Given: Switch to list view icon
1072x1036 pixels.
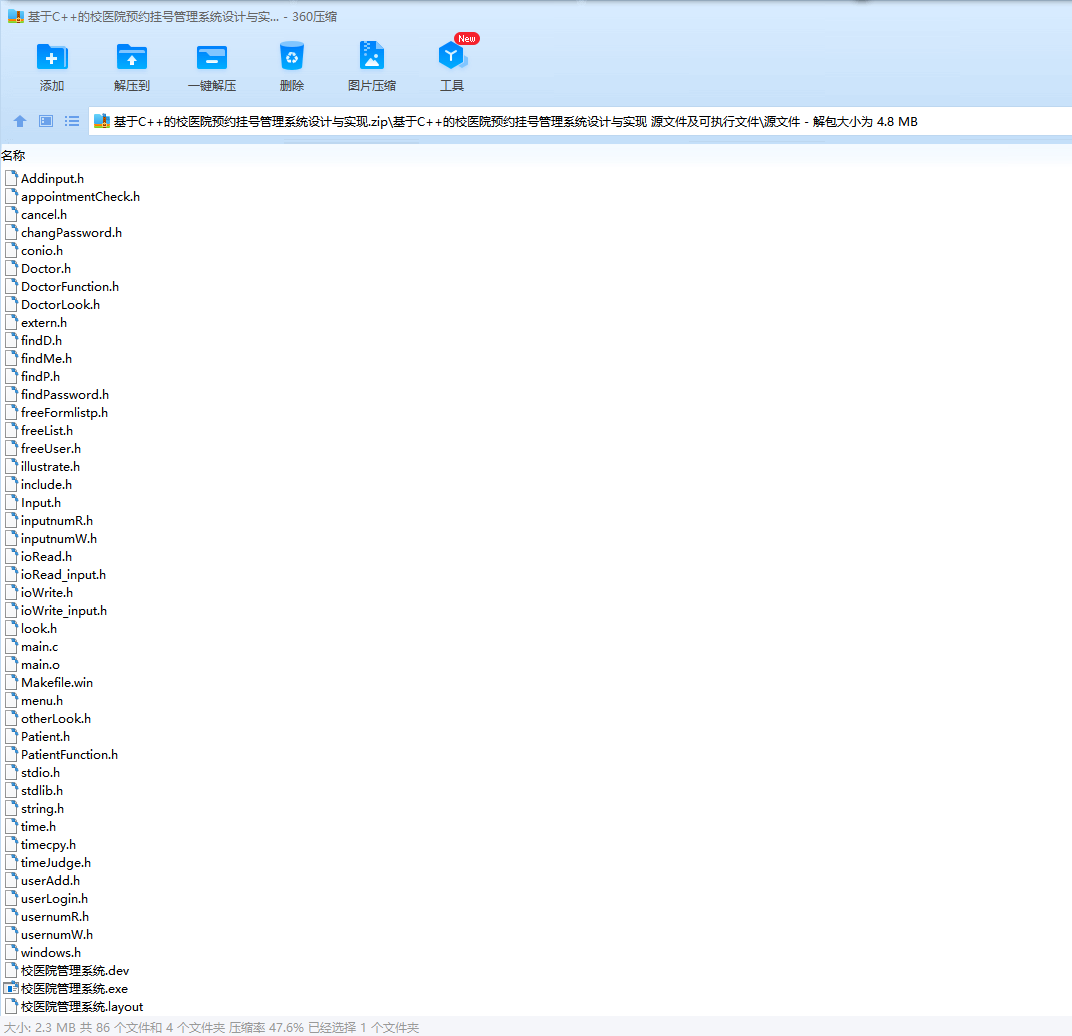Looking at the screenshot, I should tap(72, 121).
